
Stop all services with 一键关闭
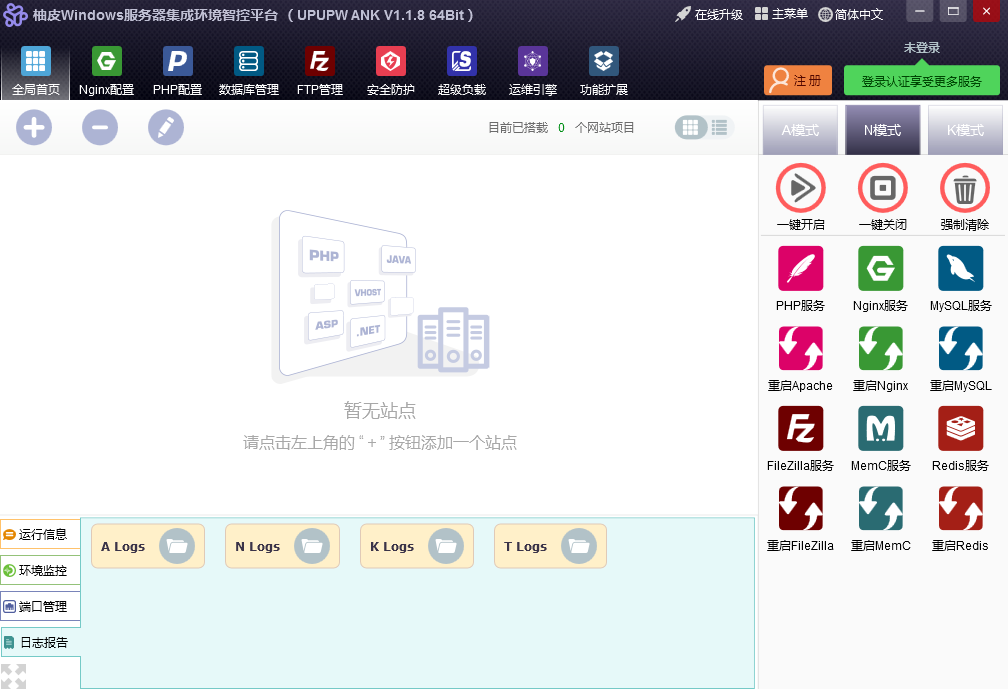coord(883,197)
